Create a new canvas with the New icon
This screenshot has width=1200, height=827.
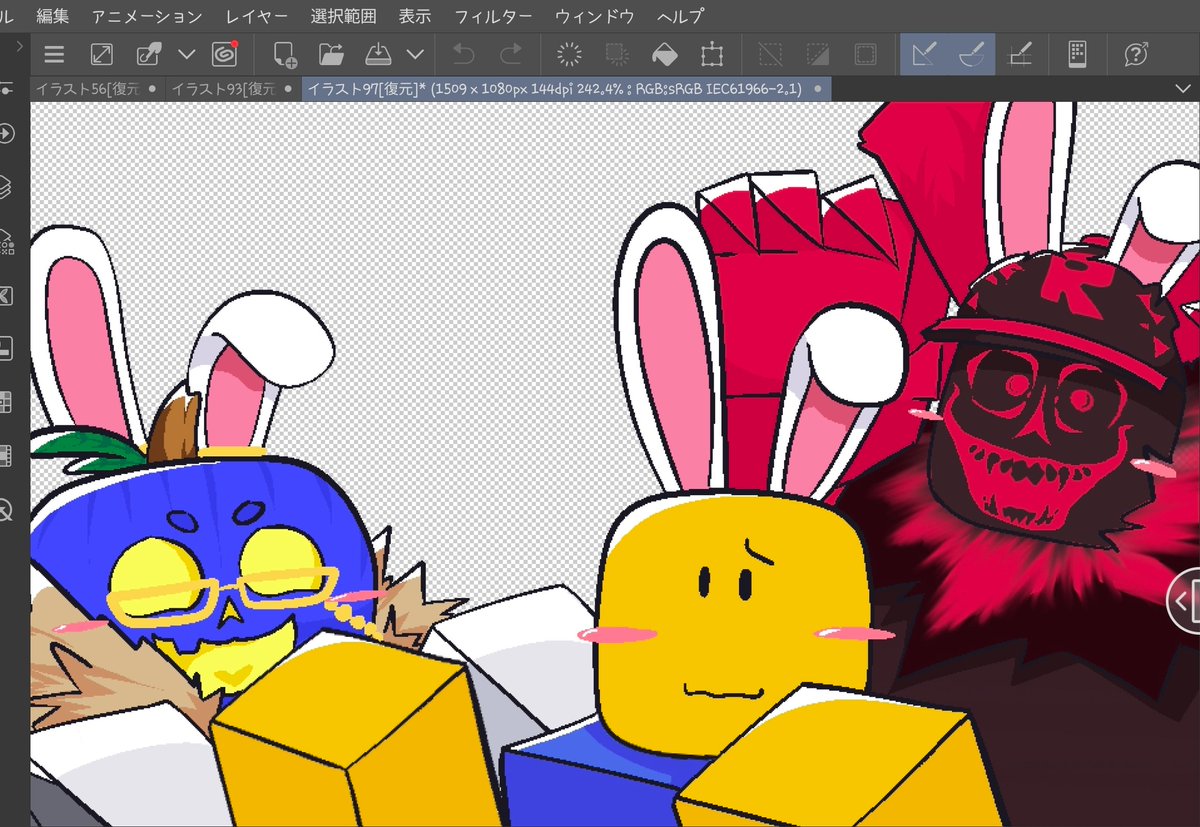tap(285, 54)
